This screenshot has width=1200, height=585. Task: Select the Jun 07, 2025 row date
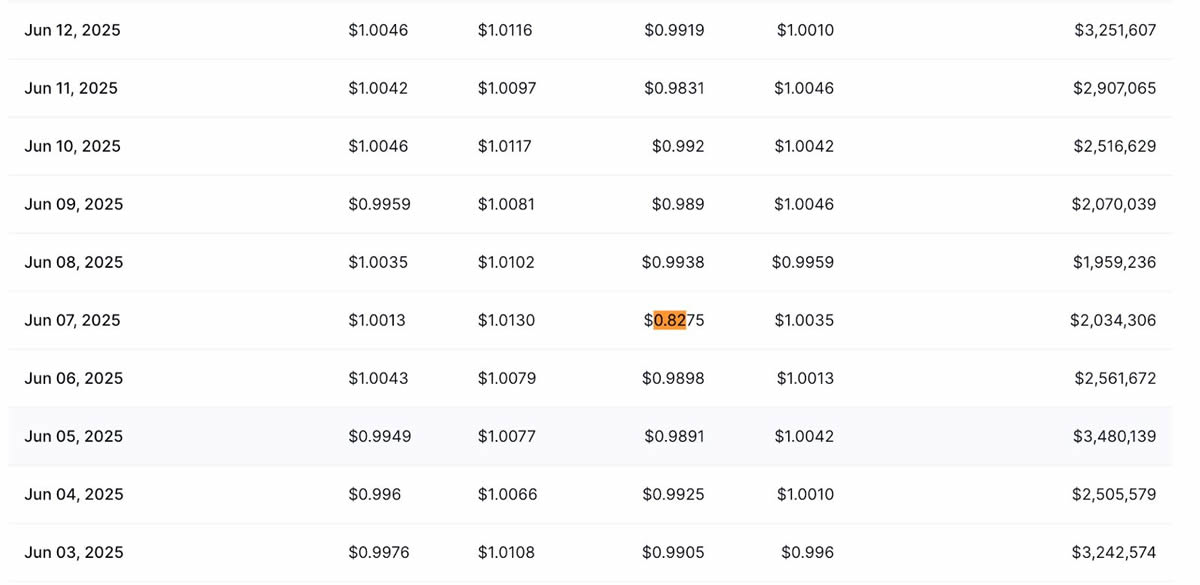(x=72, y=320)
